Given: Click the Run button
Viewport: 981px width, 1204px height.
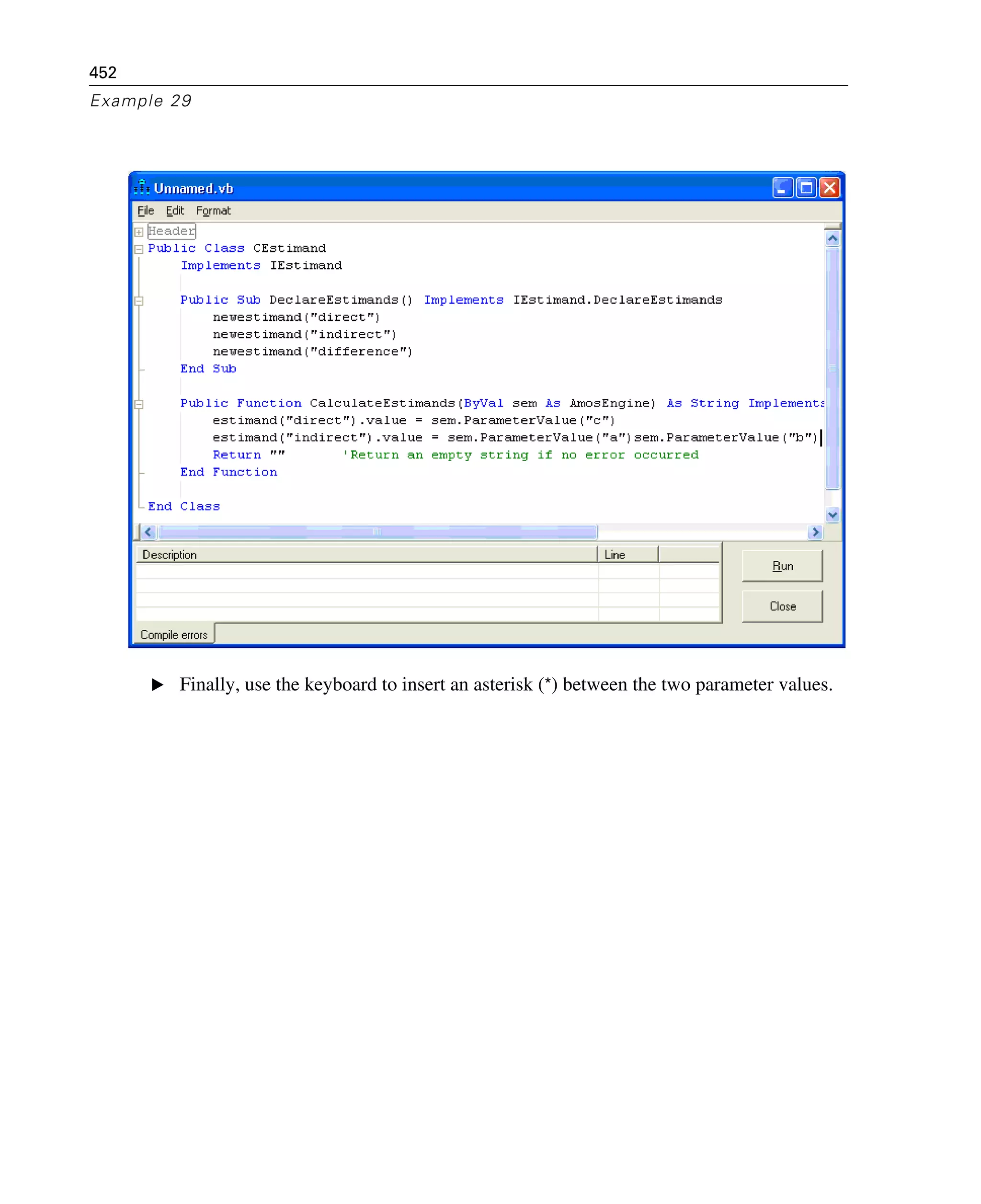Looking at the screenshot, I should click(x=782, y=566).
